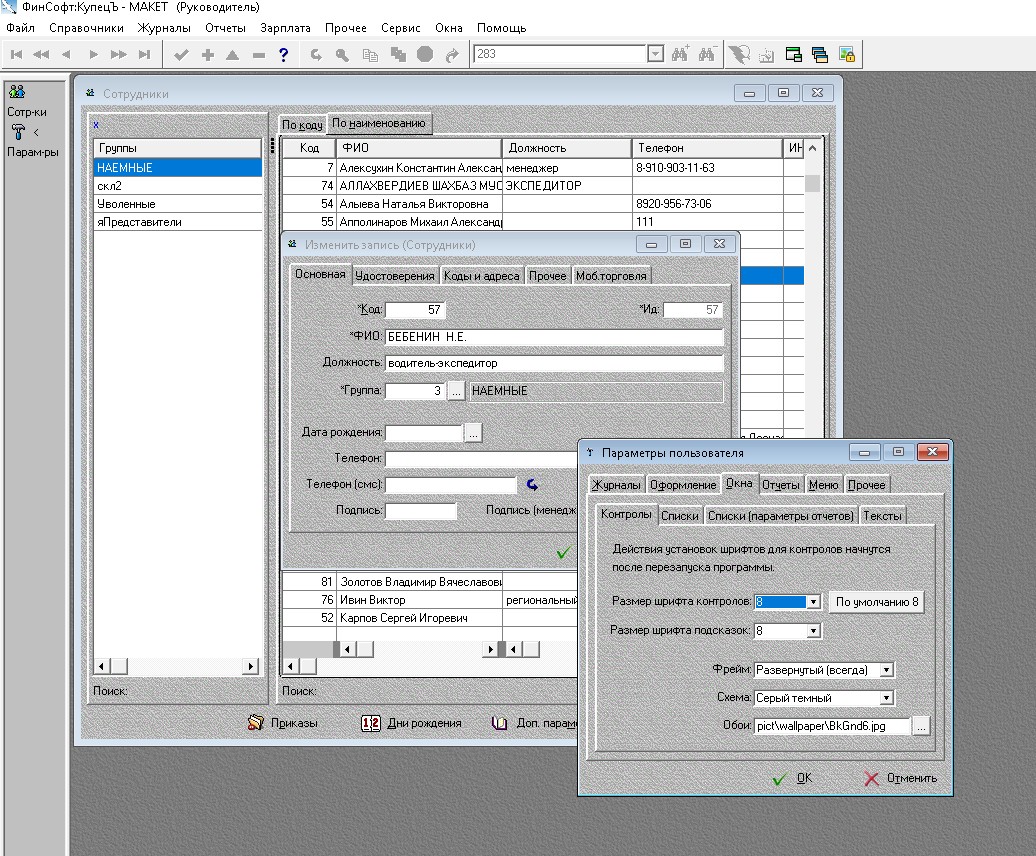Open the Сотр-ки employees sidebar icon

[x=17, y=92]
